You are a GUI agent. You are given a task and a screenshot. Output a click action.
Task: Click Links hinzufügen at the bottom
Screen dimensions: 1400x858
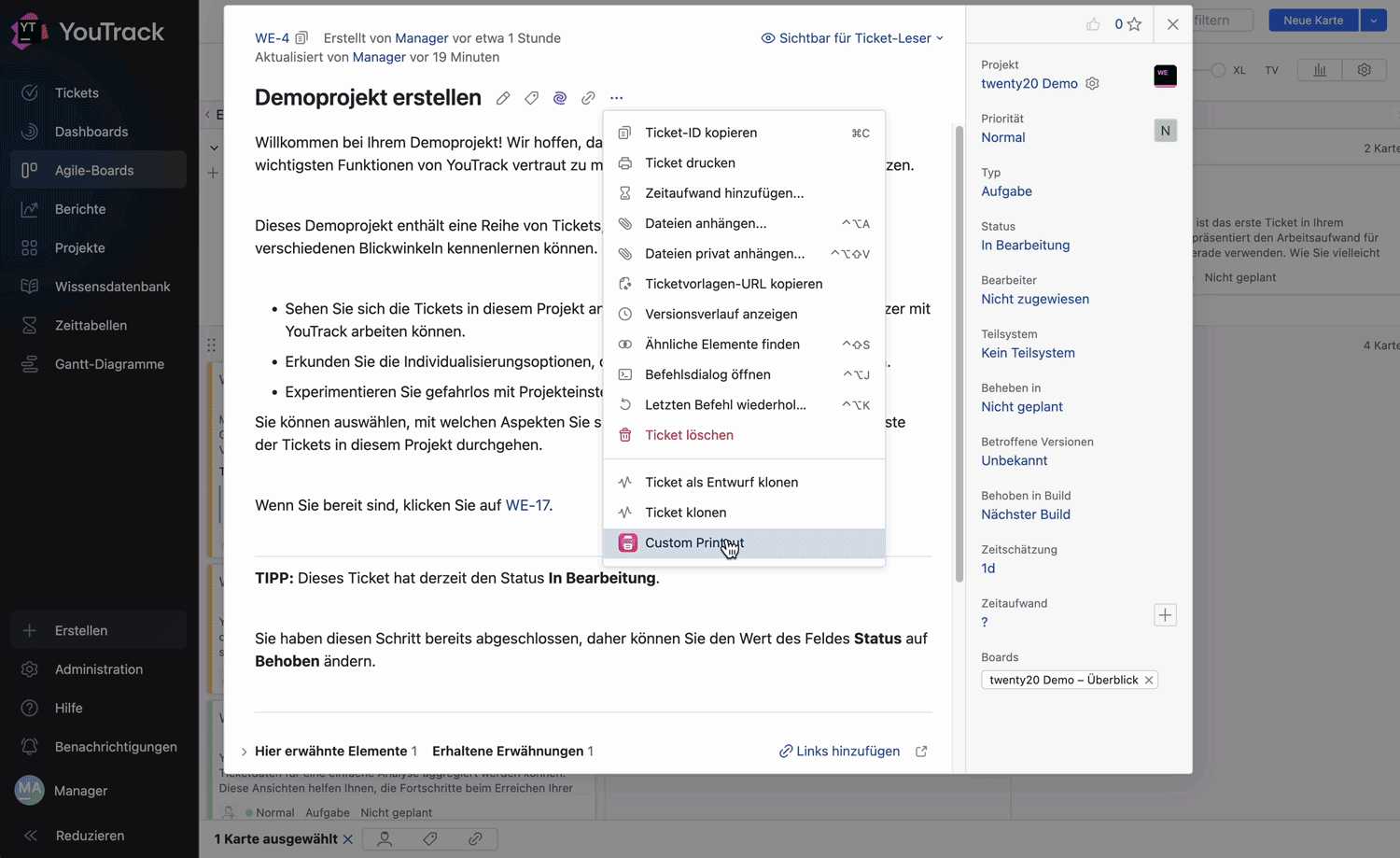click(839, 751)
